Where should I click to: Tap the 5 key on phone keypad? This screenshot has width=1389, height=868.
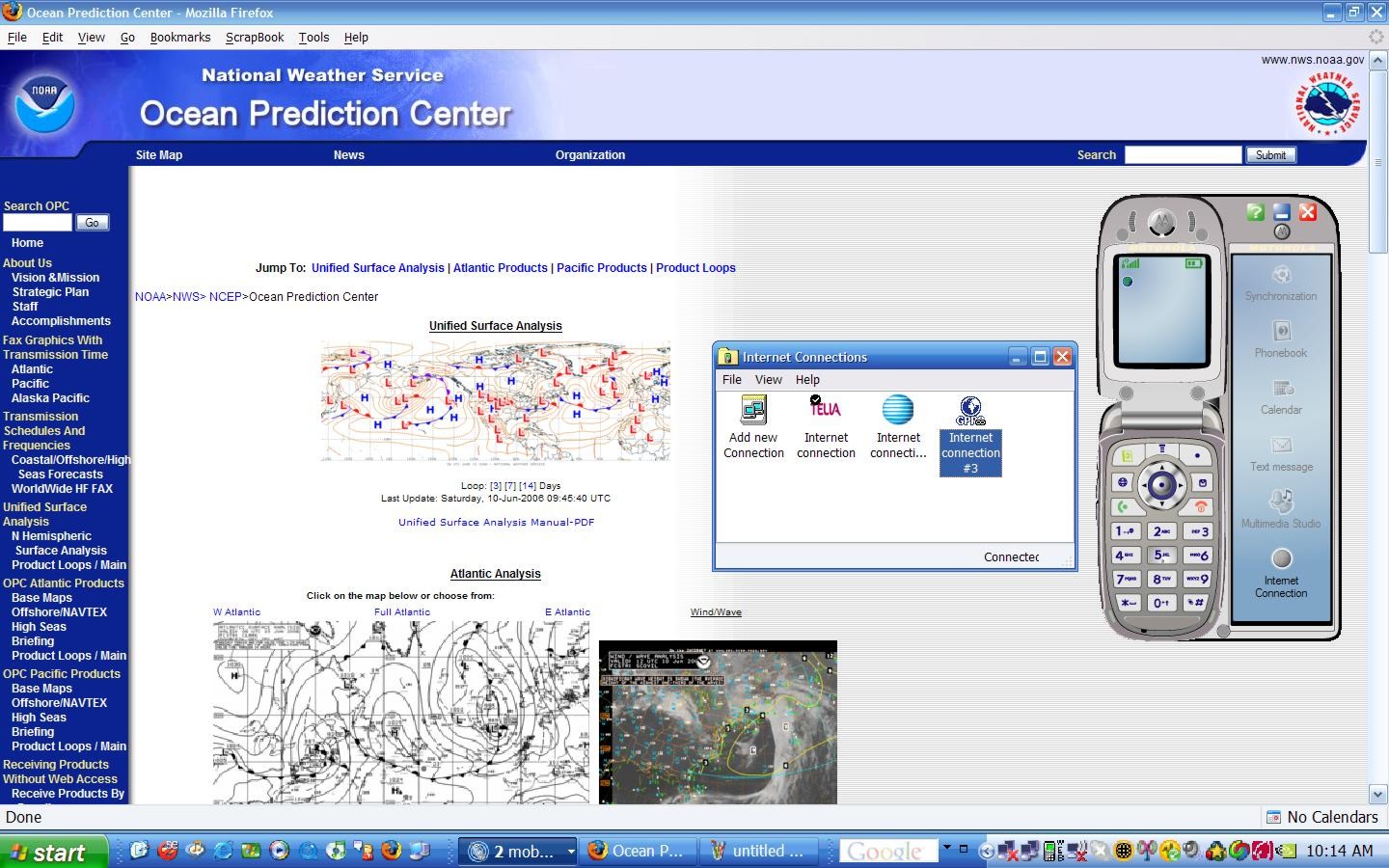(x=1161, y=555)
